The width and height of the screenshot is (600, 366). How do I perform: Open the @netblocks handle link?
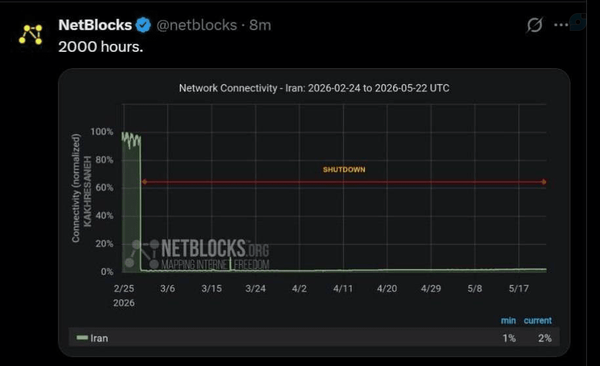197,25
